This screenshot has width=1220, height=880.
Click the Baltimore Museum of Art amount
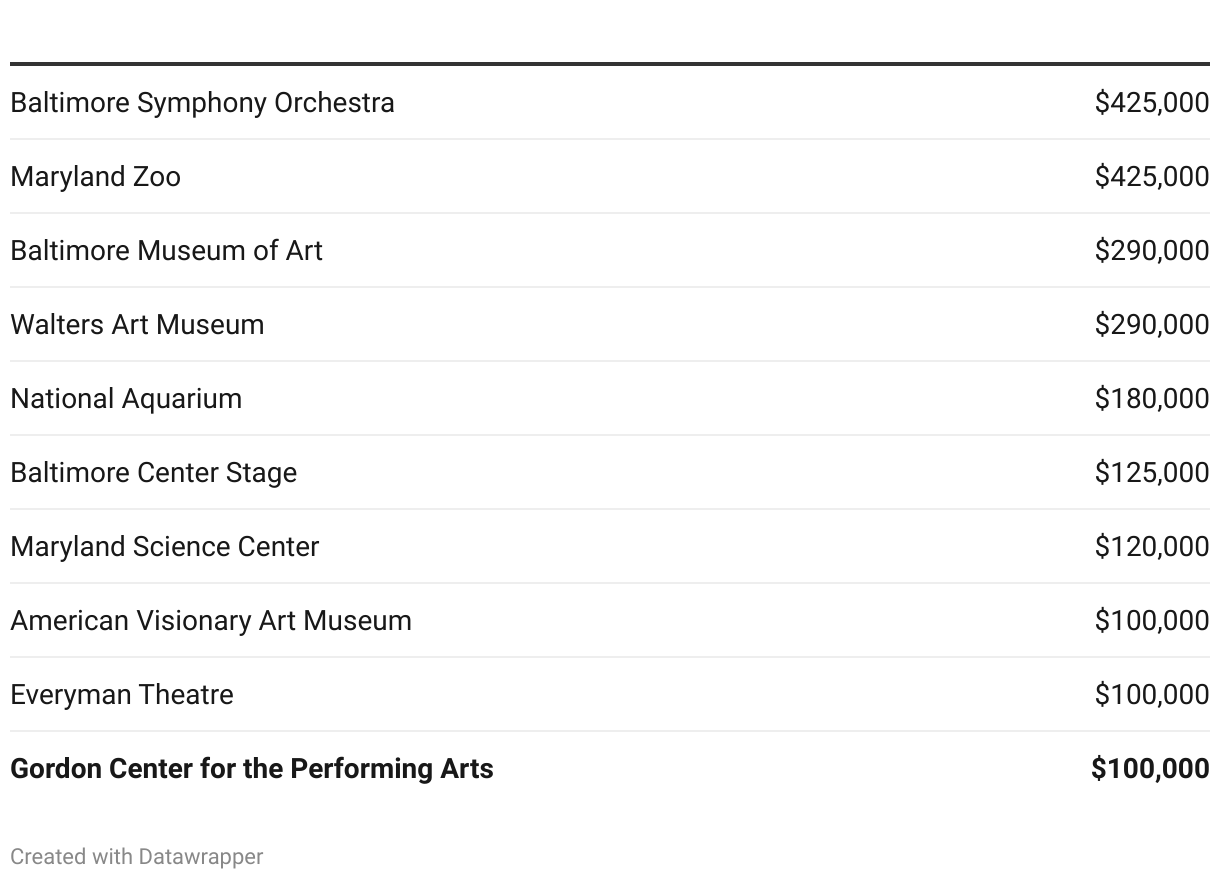pos(1152,251)
